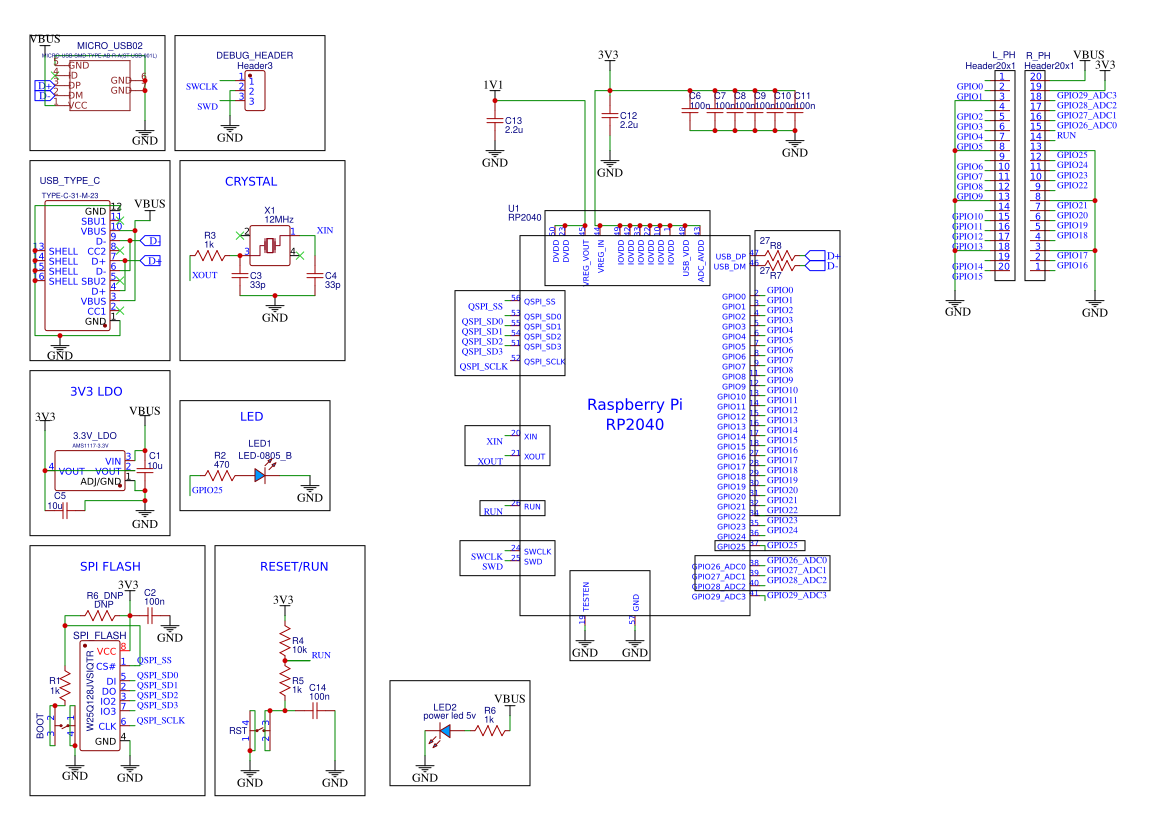
Task: Select the LED1 LED-0805_B diode symbol
Action: 261,475
